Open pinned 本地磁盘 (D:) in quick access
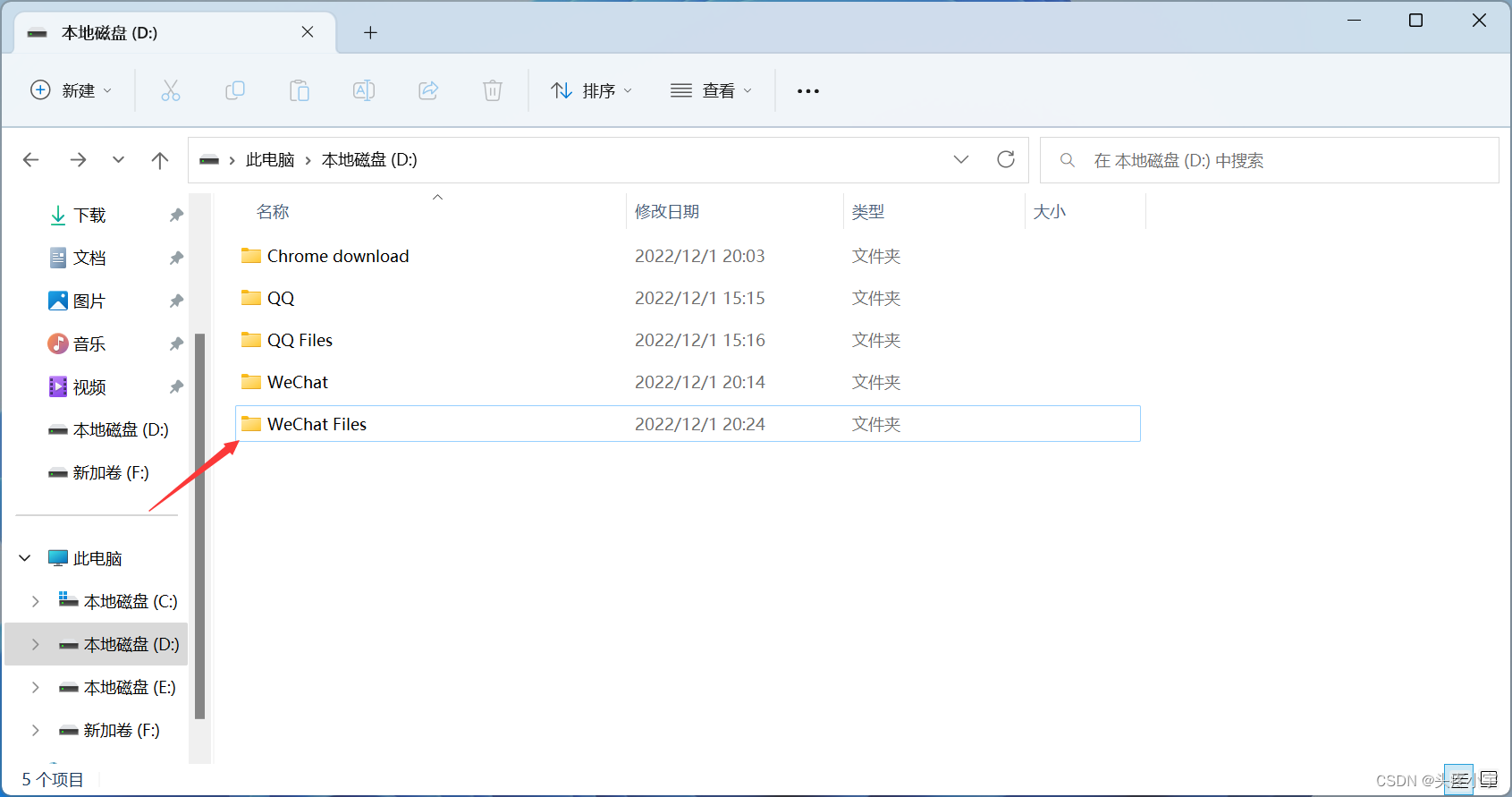The width and height of the screenshot is (1512, 797). tap(120, 429)
